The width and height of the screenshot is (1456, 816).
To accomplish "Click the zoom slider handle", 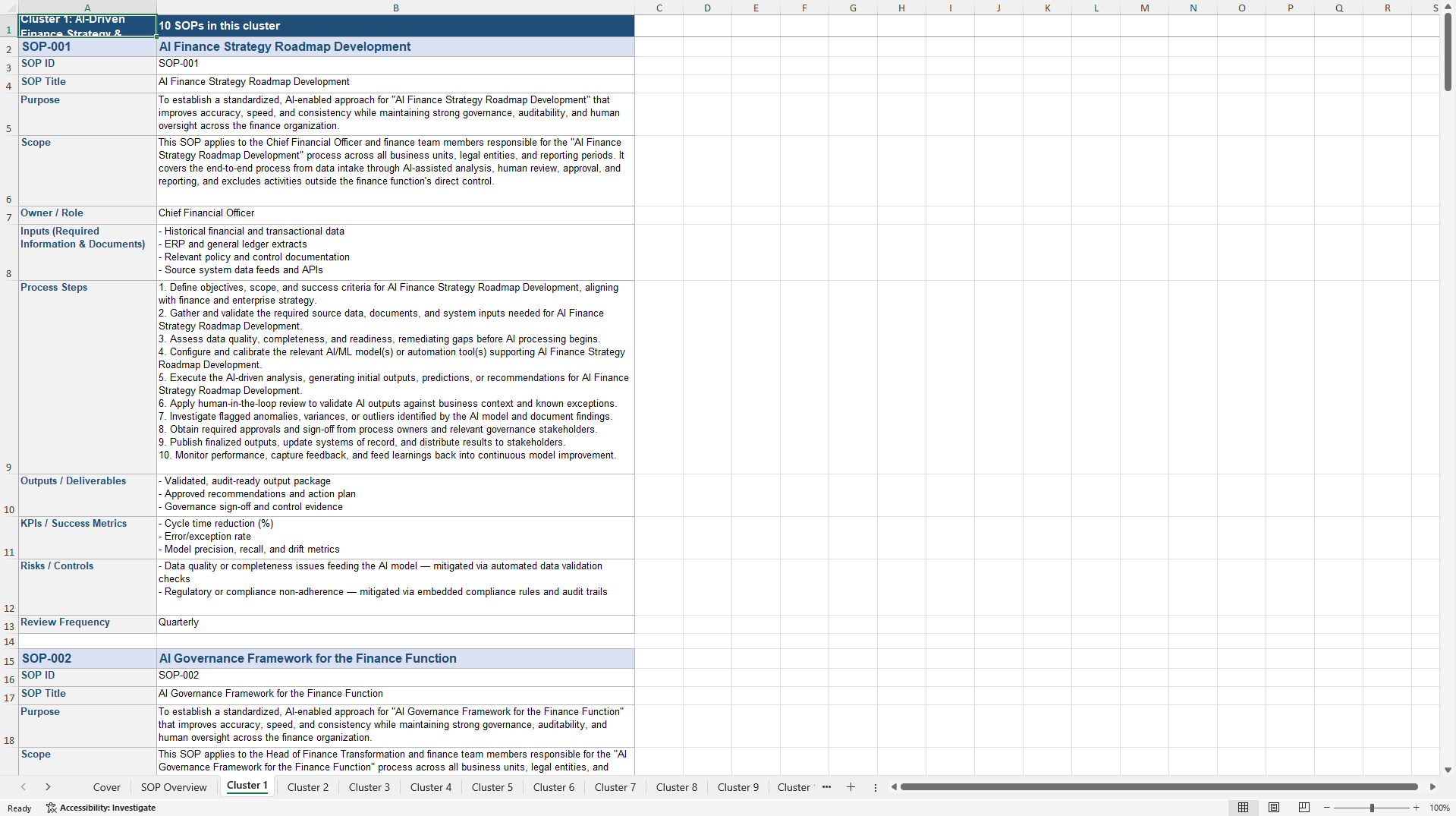I will [1372, 808].
